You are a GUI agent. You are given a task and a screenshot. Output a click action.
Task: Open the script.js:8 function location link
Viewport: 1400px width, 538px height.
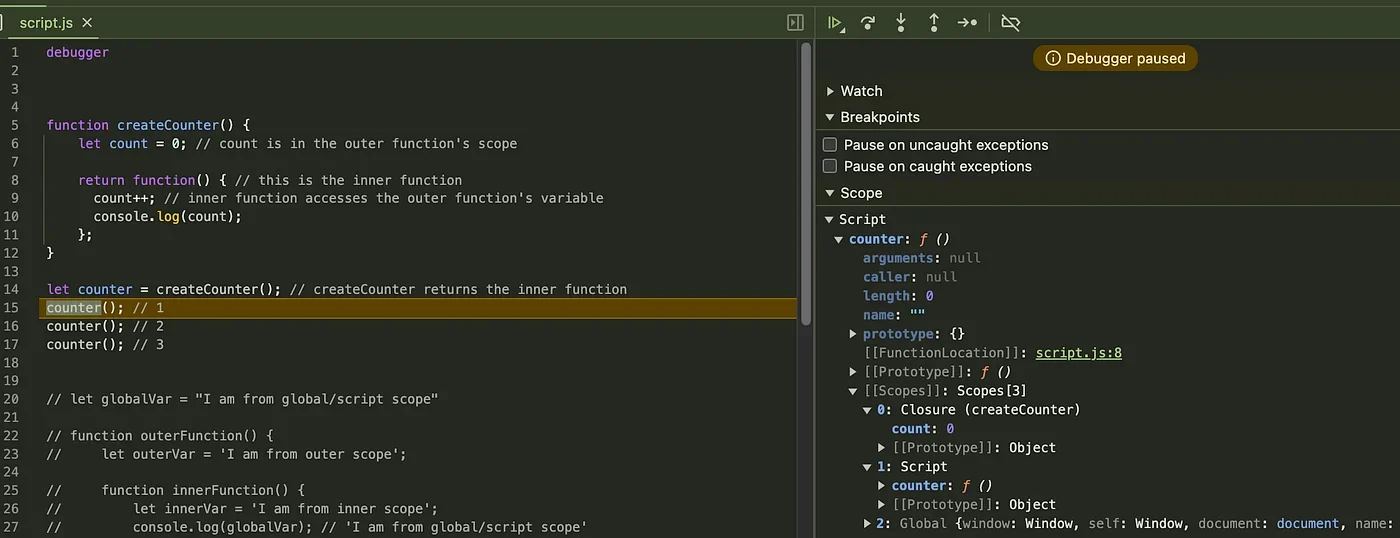click(1078, 353)
